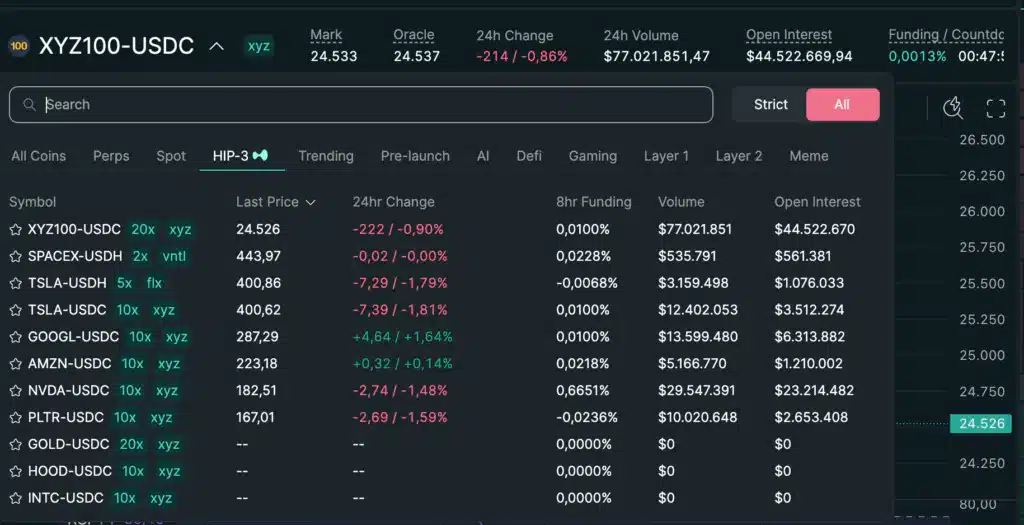Focus the Search input field
Image resolution: width=1024 pixels, height=525 pixels.
click(x=370, y=105)
